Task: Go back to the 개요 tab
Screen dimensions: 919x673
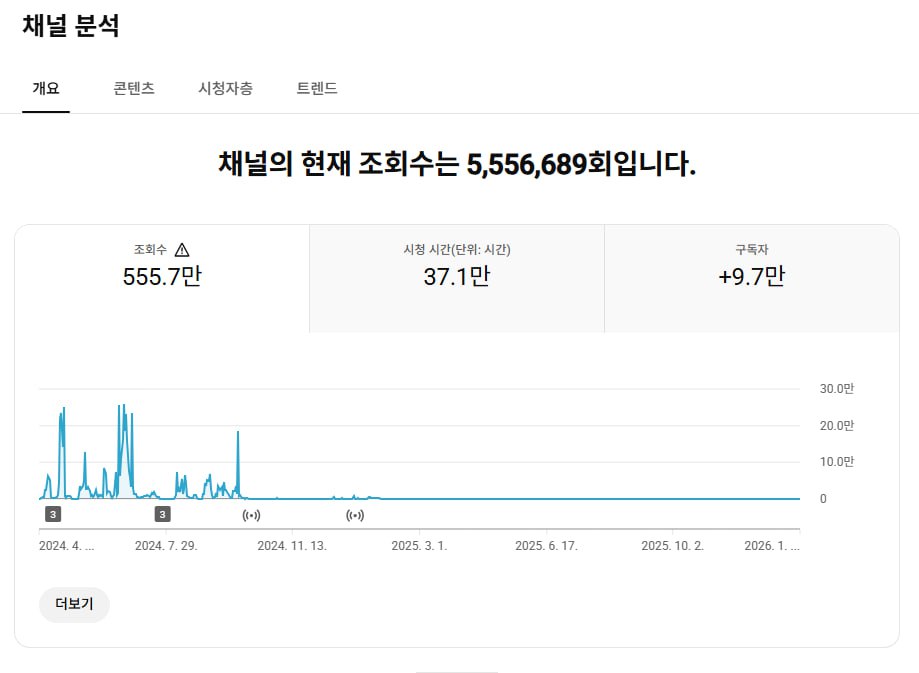Action: click(46, 88)
